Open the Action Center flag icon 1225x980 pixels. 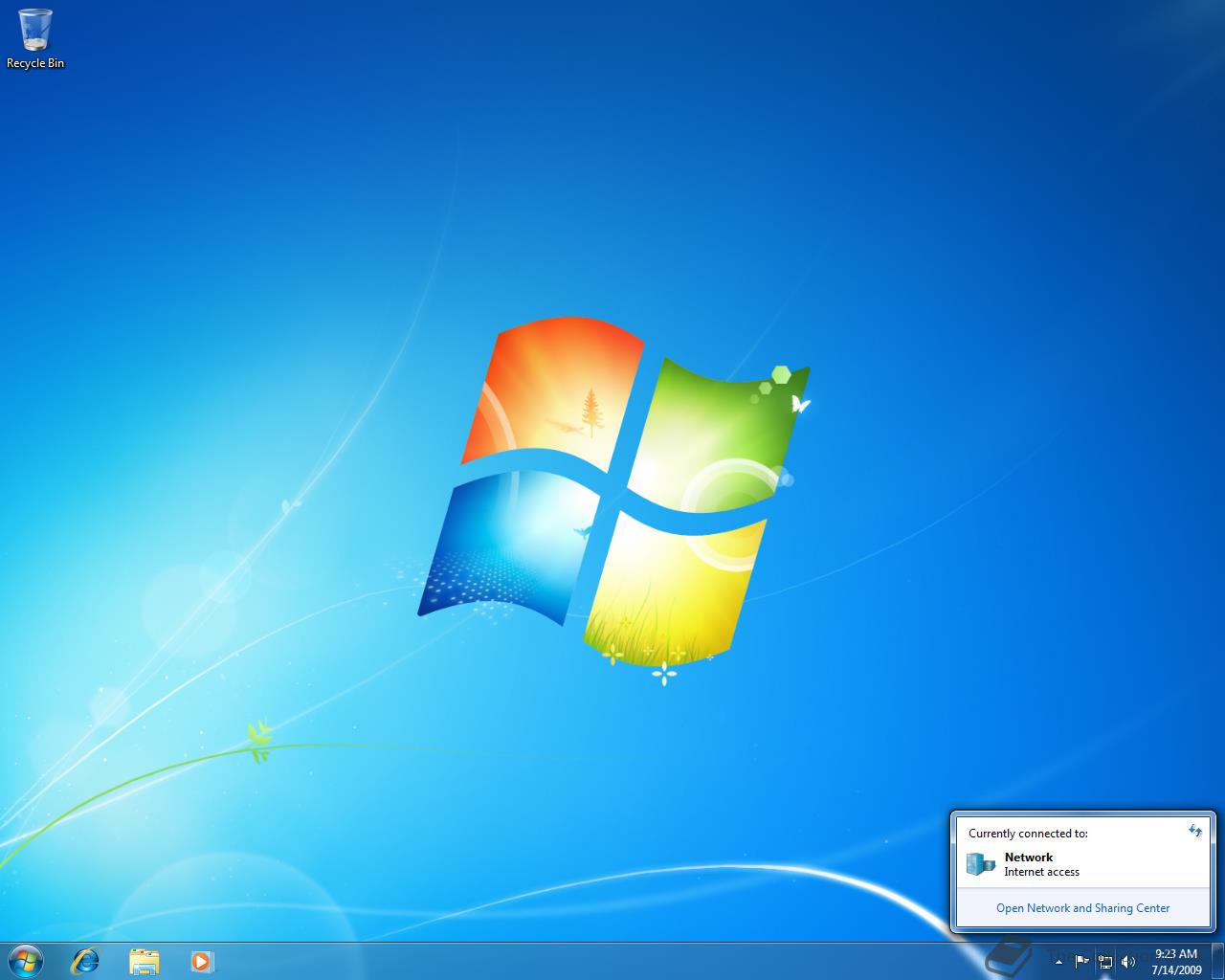click(1081, 961)
